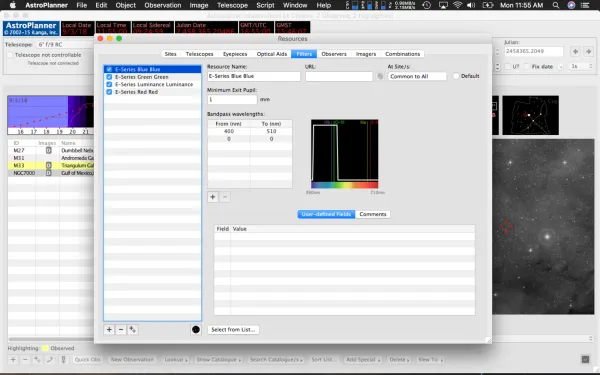Uncheck E-Series Luminance Luminance checkbox
The width and height of the screenshot is (600, 375).
(x=109, y=85)
